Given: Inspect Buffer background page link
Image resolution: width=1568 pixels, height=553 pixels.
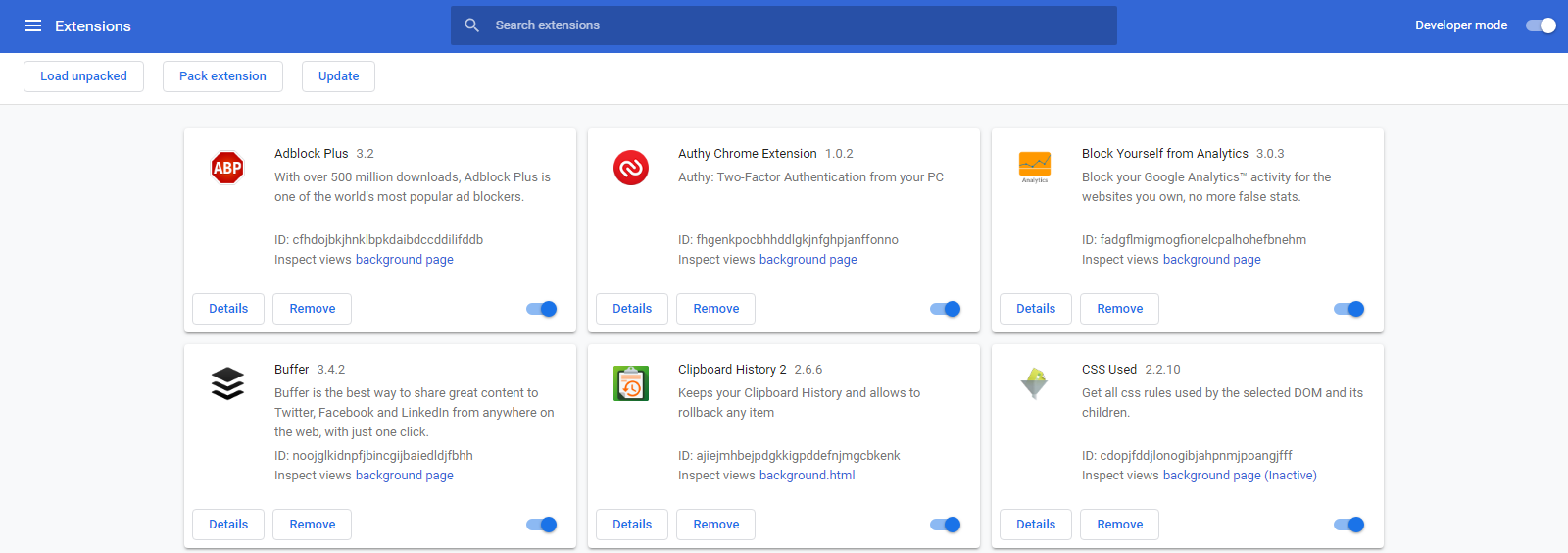Looking at the screenshot, I should pos(405,476).
